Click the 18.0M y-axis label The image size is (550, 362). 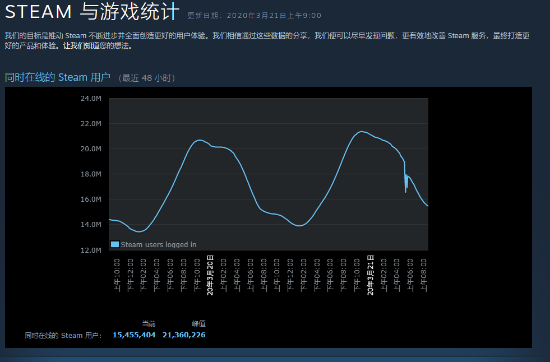pos(91,174)
